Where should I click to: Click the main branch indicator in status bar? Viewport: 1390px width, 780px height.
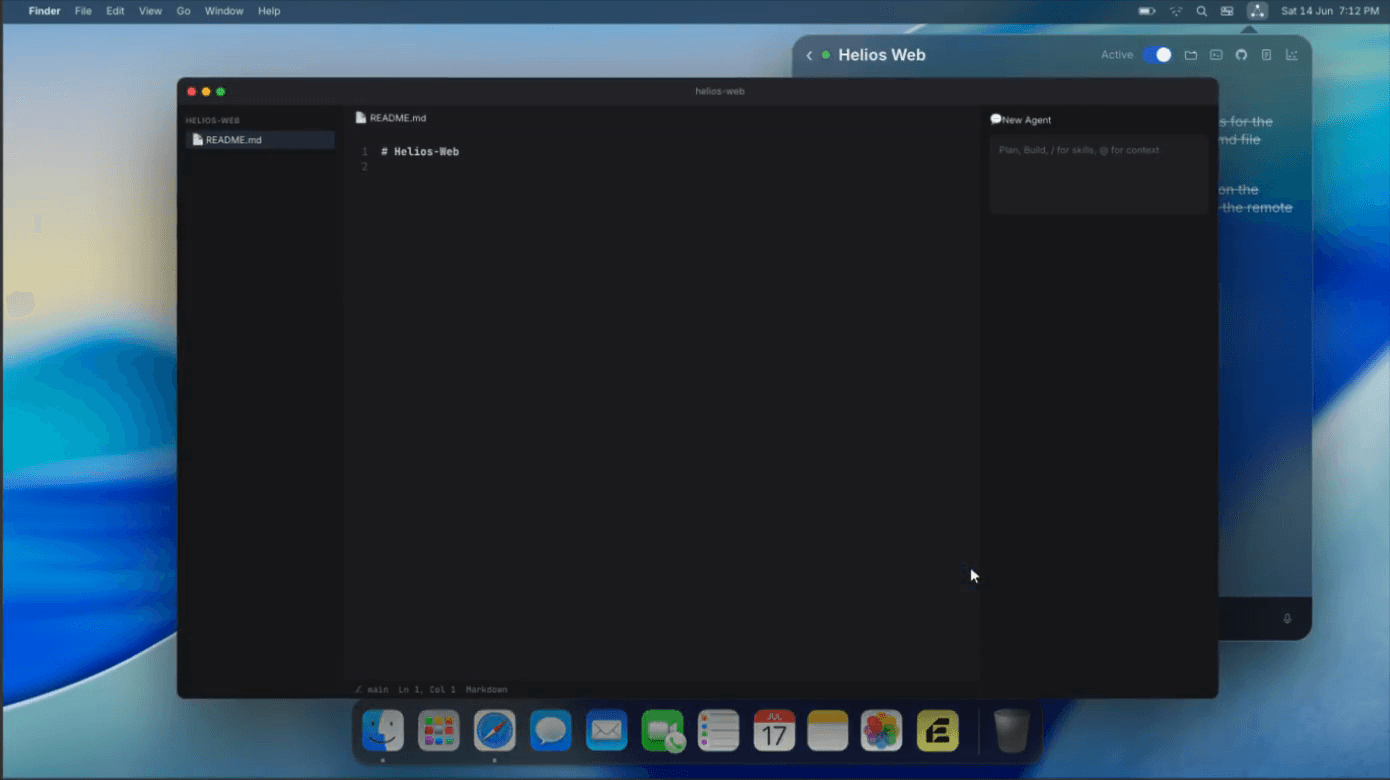coord(372,690)
